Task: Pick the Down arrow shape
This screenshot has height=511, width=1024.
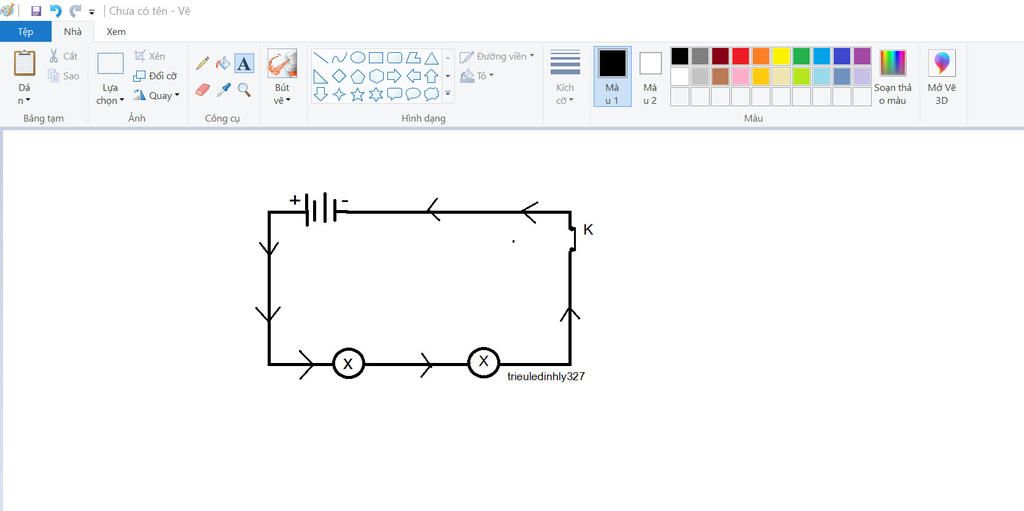Action: coord(321,94)
